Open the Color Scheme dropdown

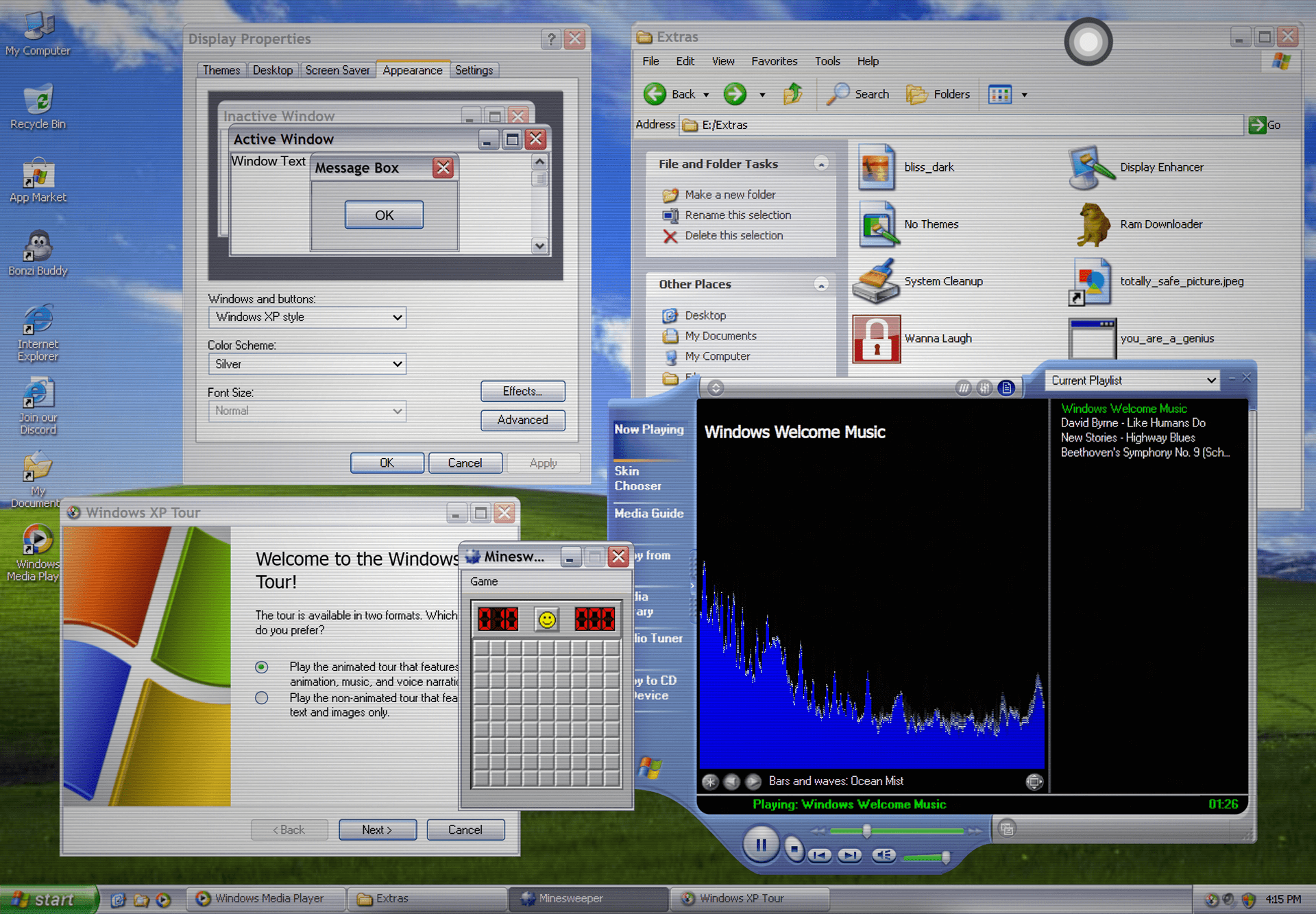point(396,363)
